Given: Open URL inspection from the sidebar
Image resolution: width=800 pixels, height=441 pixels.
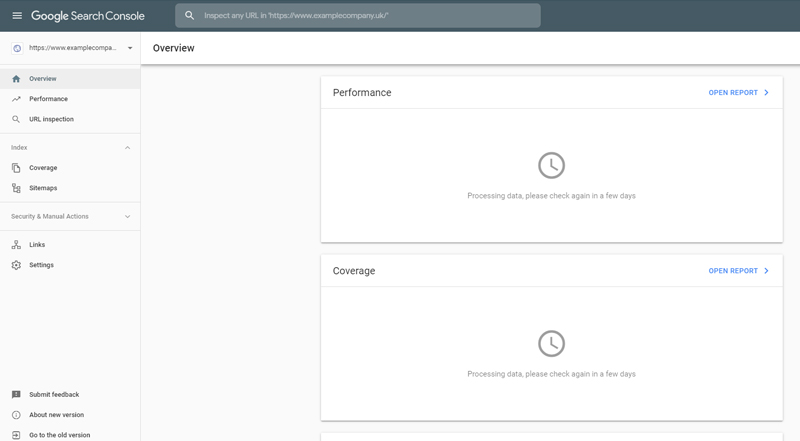Looking at the screenshot, I should 70,119.
